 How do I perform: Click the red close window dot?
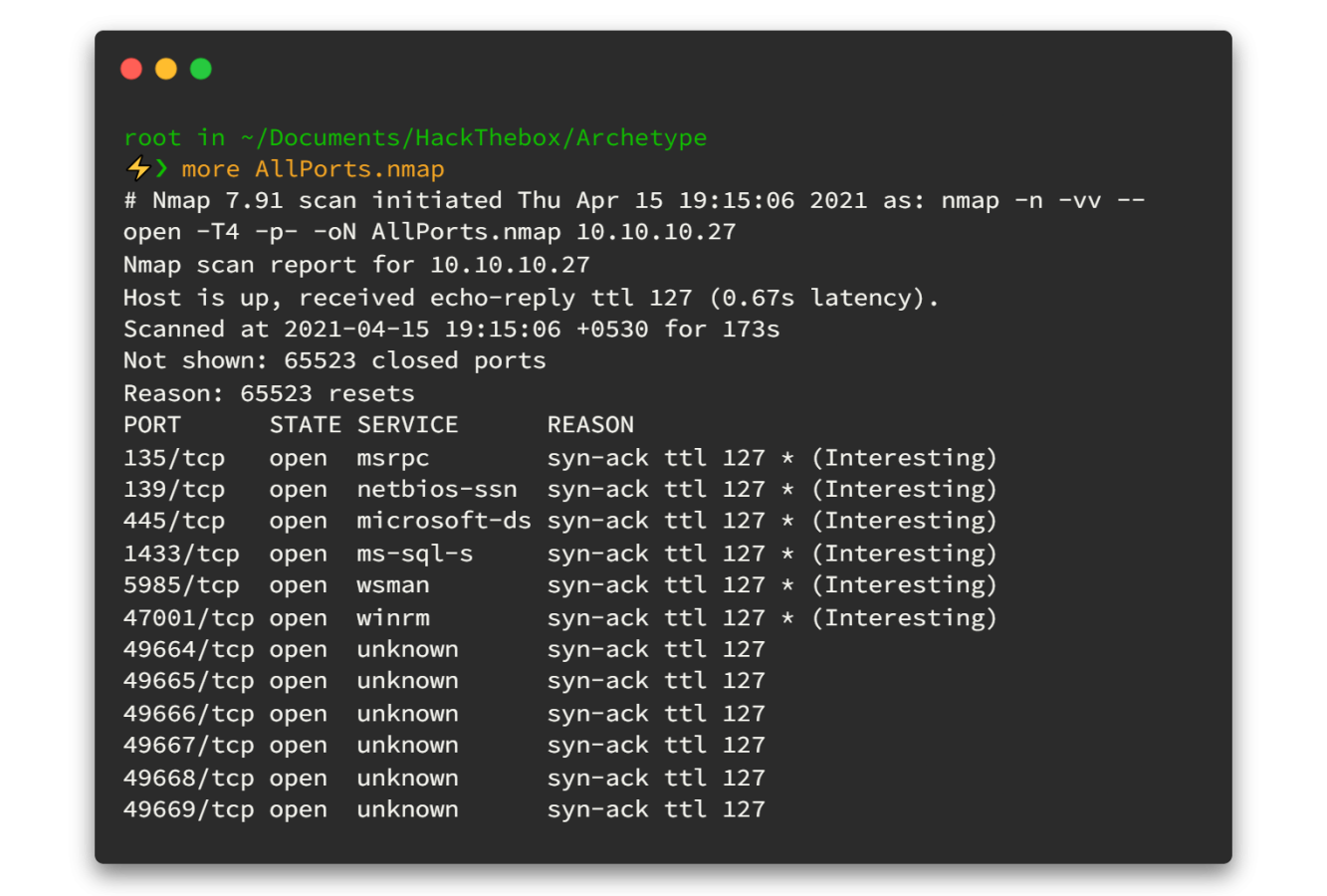(x=131, y=69)
